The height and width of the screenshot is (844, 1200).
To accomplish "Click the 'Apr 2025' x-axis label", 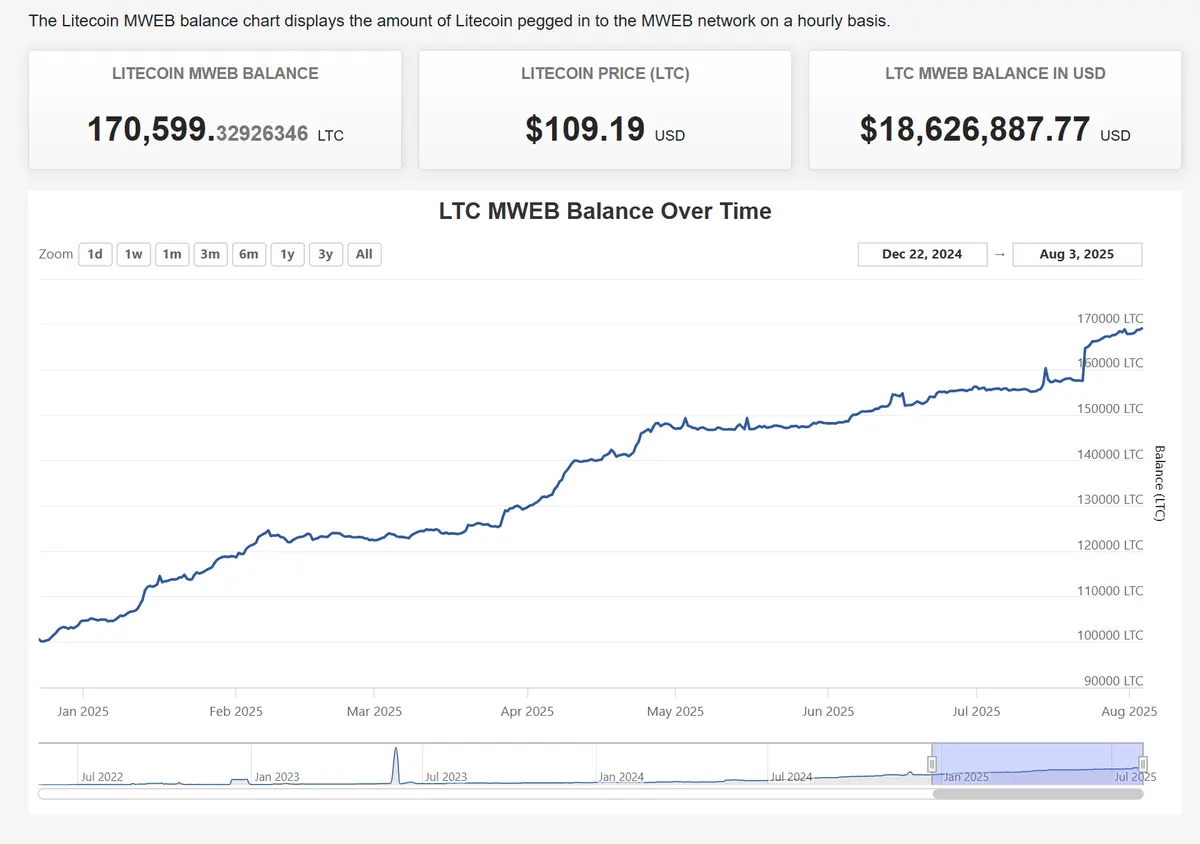I will 527,711.
